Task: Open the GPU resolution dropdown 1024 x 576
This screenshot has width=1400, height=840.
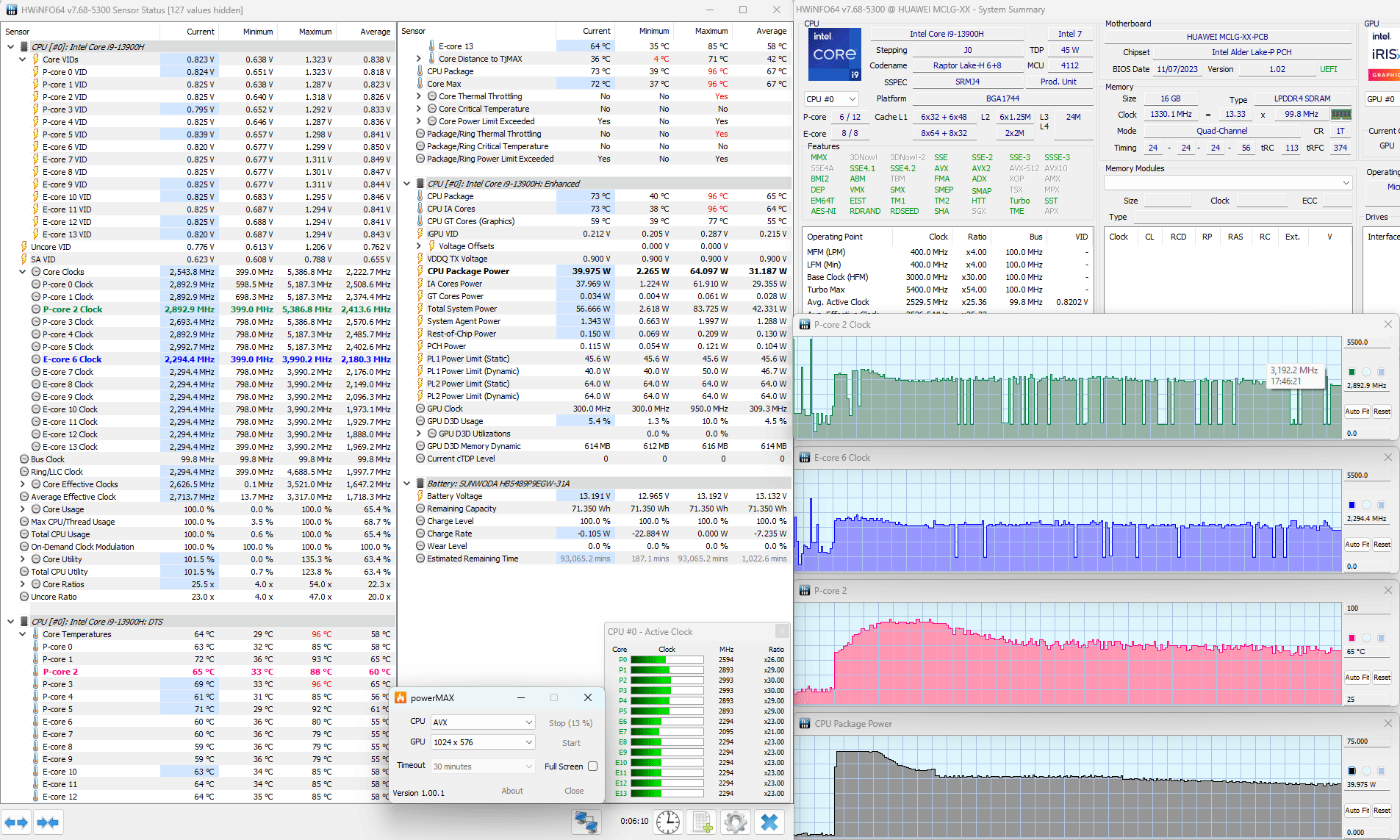Action: point(482,742)
